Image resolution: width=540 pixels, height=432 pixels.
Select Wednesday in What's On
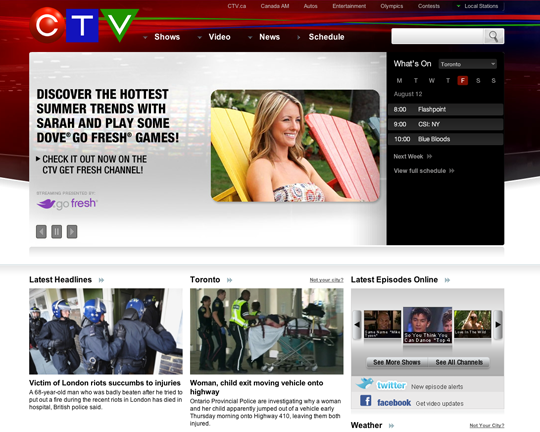pyautogui.click(x=432, y=81)
